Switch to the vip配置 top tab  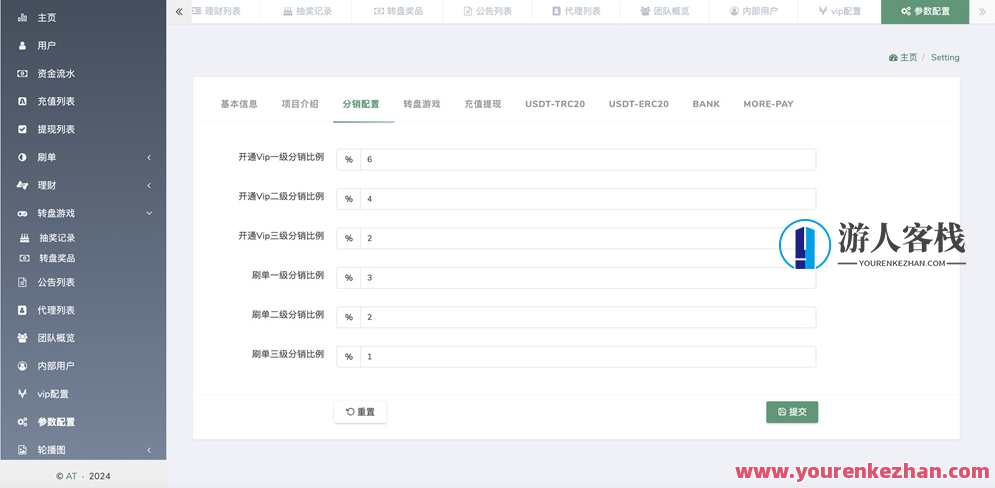(840, 11)
